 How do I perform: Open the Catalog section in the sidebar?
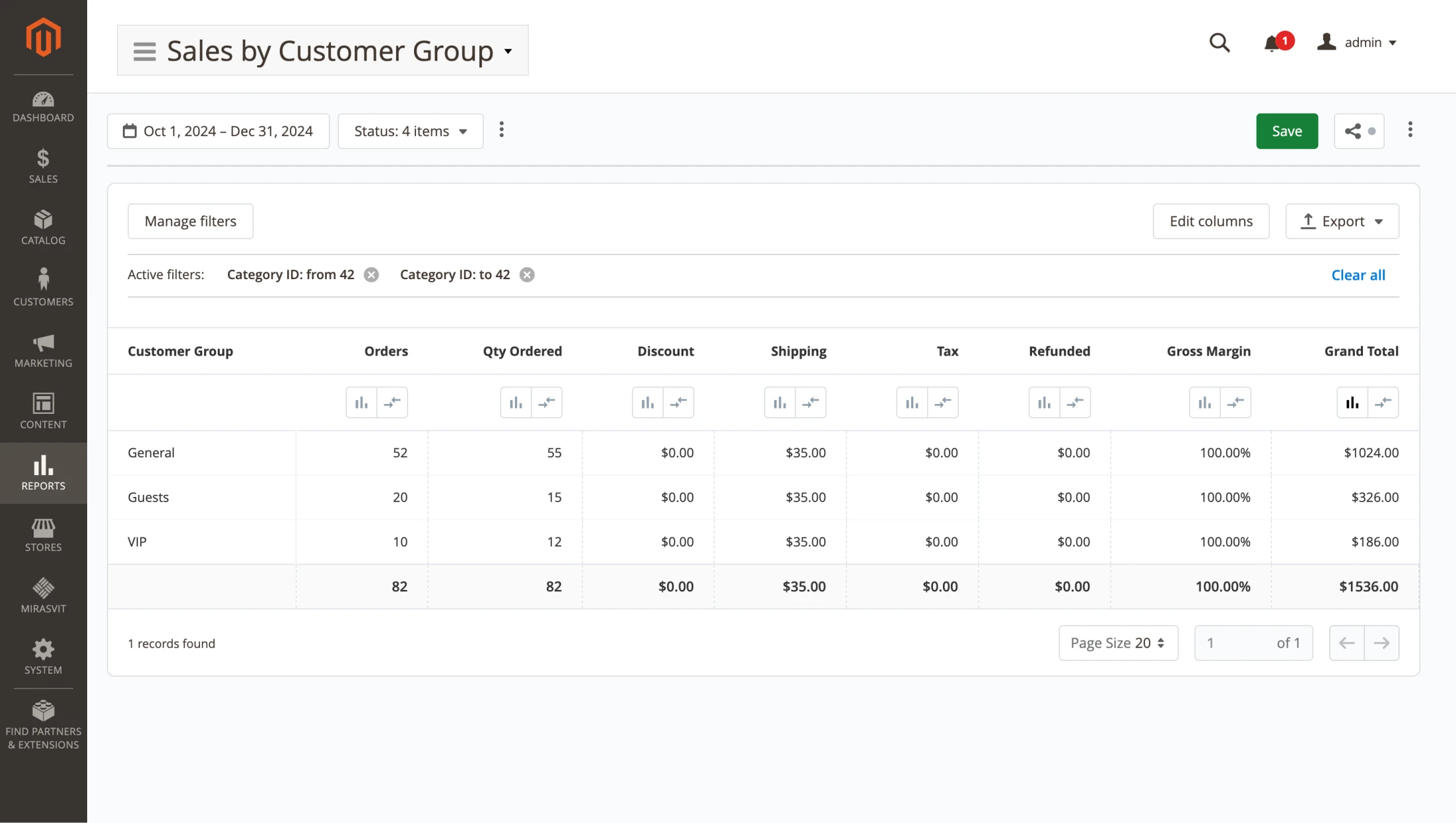tap(43, 226)
